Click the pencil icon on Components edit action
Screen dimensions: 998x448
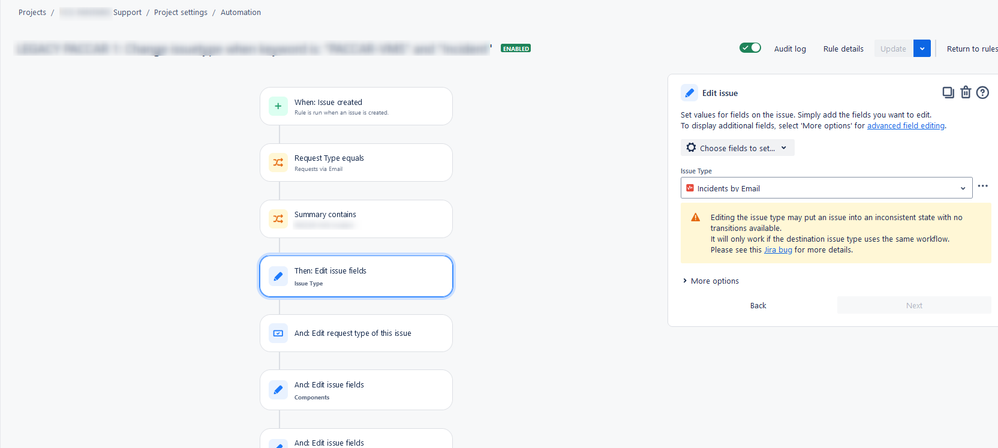click(x=278, y=390)
